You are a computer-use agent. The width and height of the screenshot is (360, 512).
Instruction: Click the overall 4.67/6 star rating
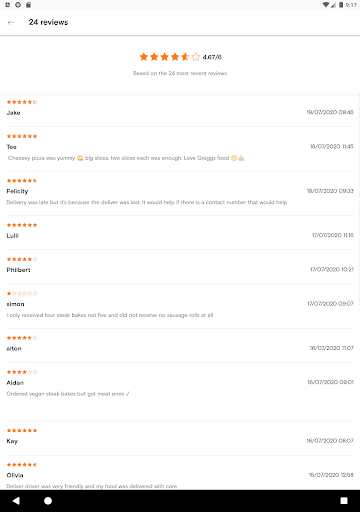pyautogui.click(x=180, y=57)
